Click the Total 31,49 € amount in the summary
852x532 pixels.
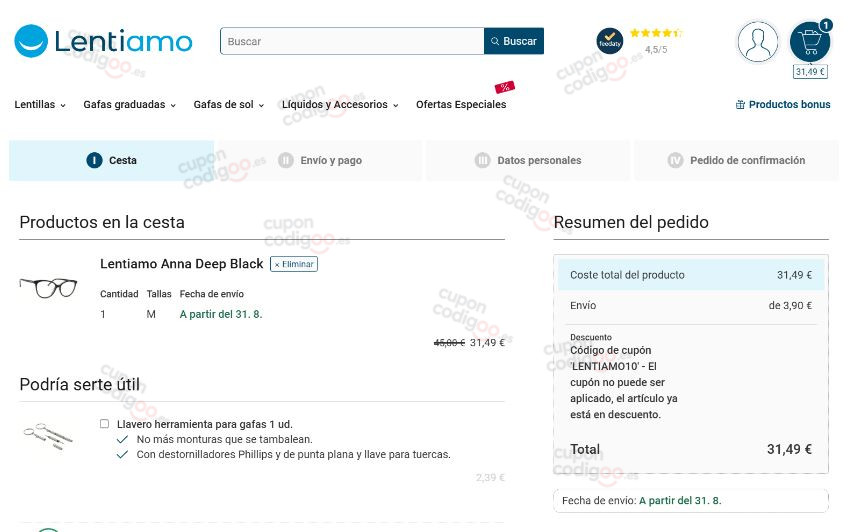789,449
